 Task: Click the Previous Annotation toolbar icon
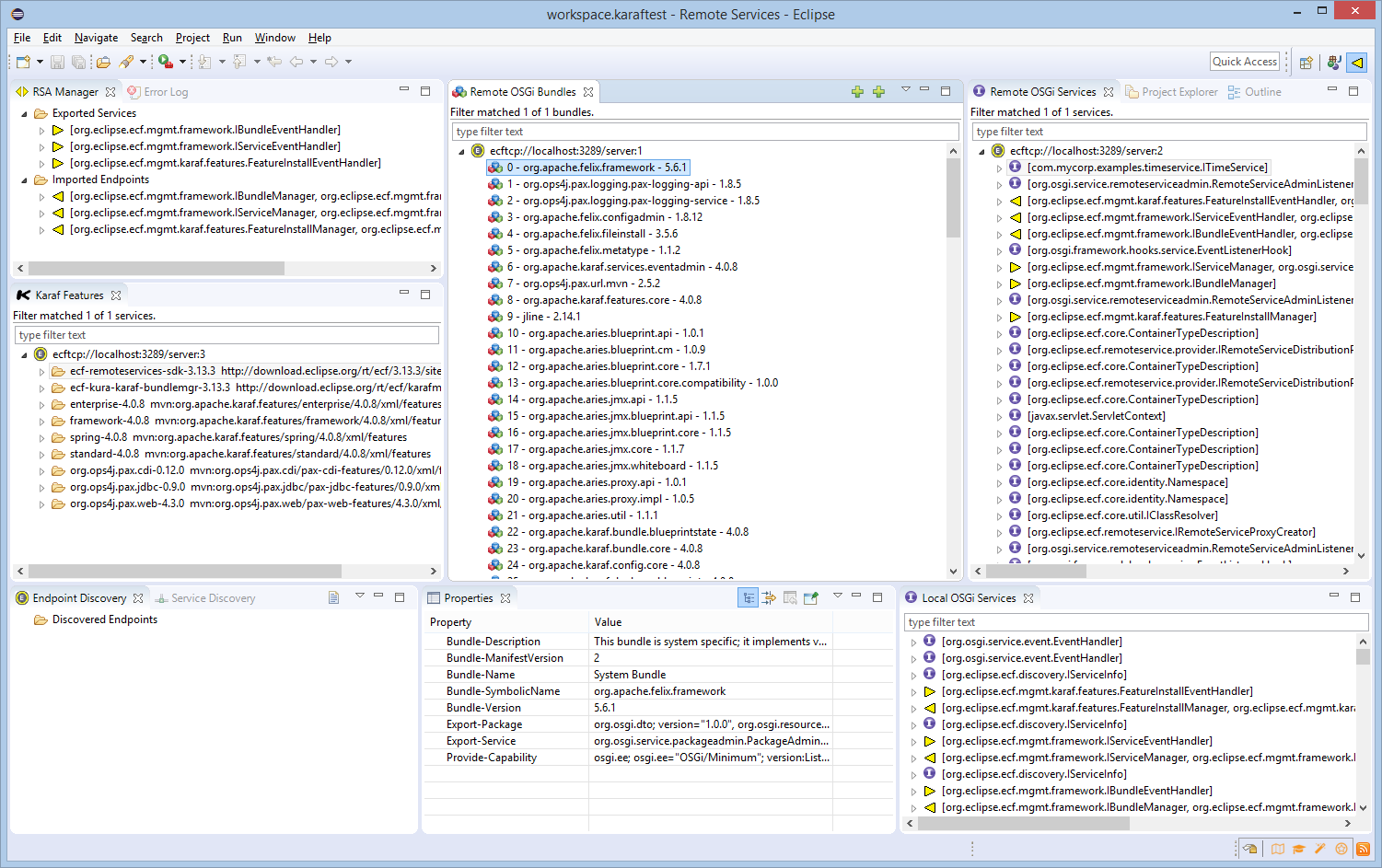[239, 62]
